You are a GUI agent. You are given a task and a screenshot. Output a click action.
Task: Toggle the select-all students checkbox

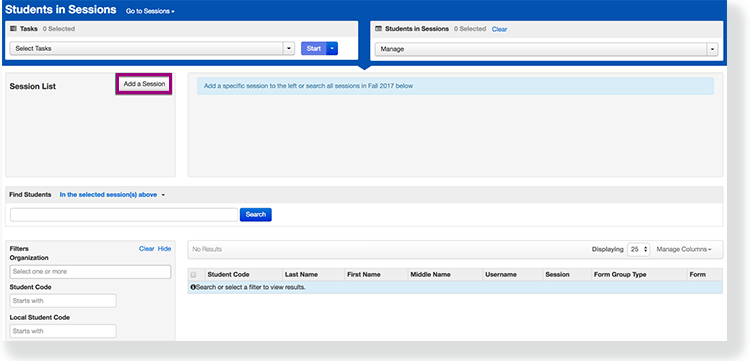[194, 274]
